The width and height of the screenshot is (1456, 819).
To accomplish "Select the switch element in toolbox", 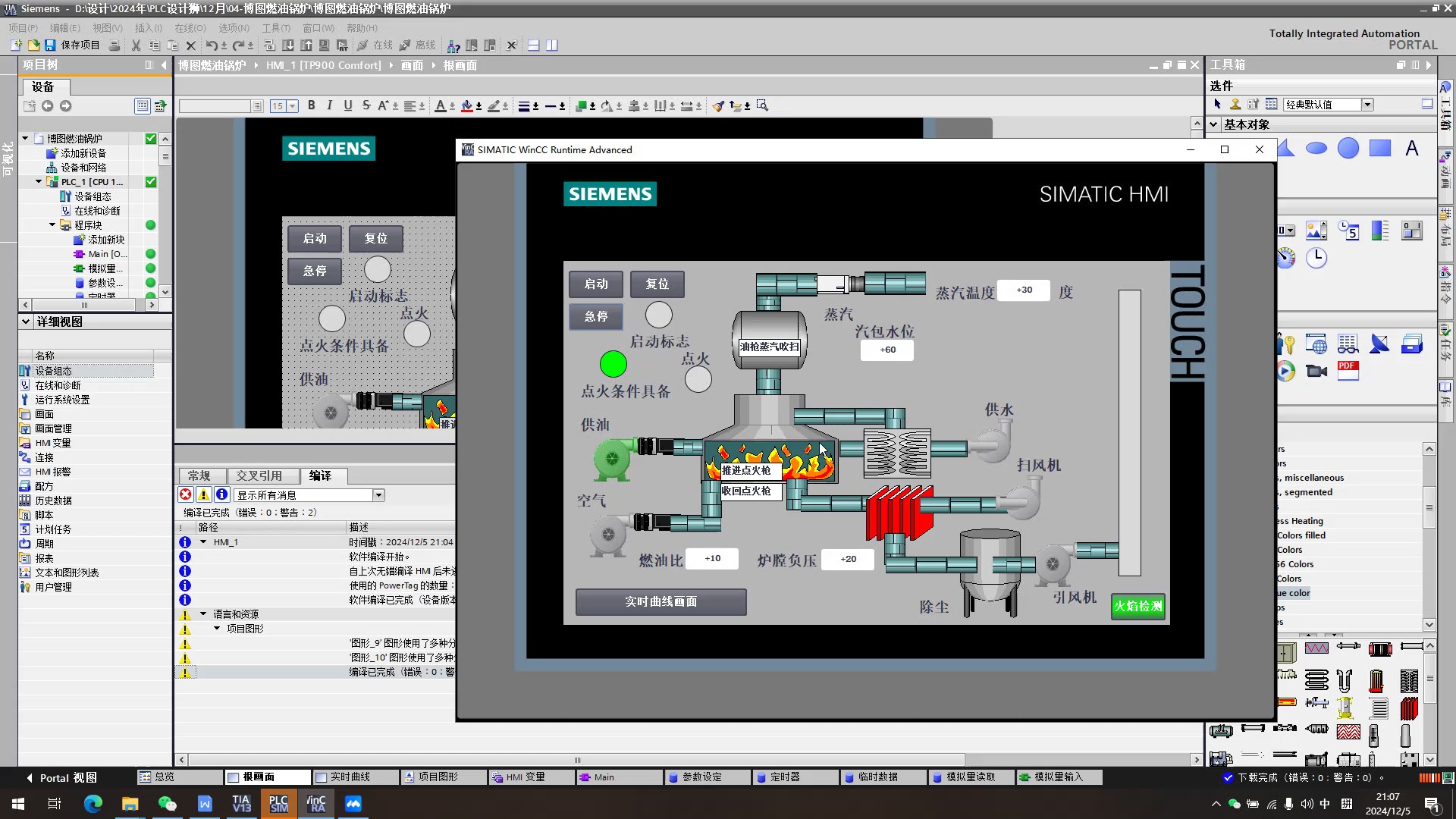I will [x=1412, y=231].
